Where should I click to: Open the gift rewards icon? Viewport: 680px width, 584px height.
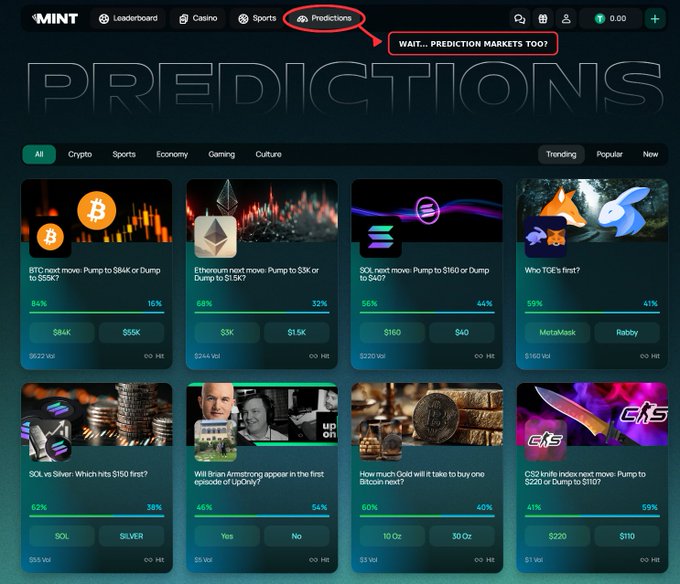[543, 19]
